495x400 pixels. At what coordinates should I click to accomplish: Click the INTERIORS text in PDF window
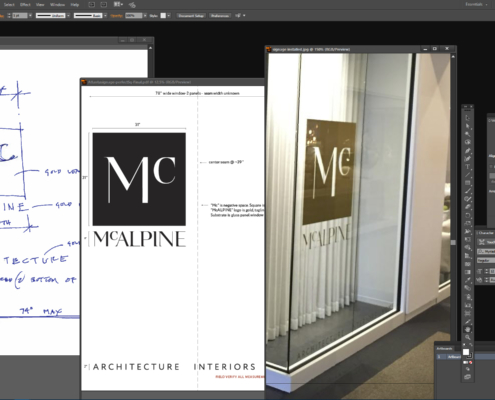pyautogui.click(x=225, y=367)
